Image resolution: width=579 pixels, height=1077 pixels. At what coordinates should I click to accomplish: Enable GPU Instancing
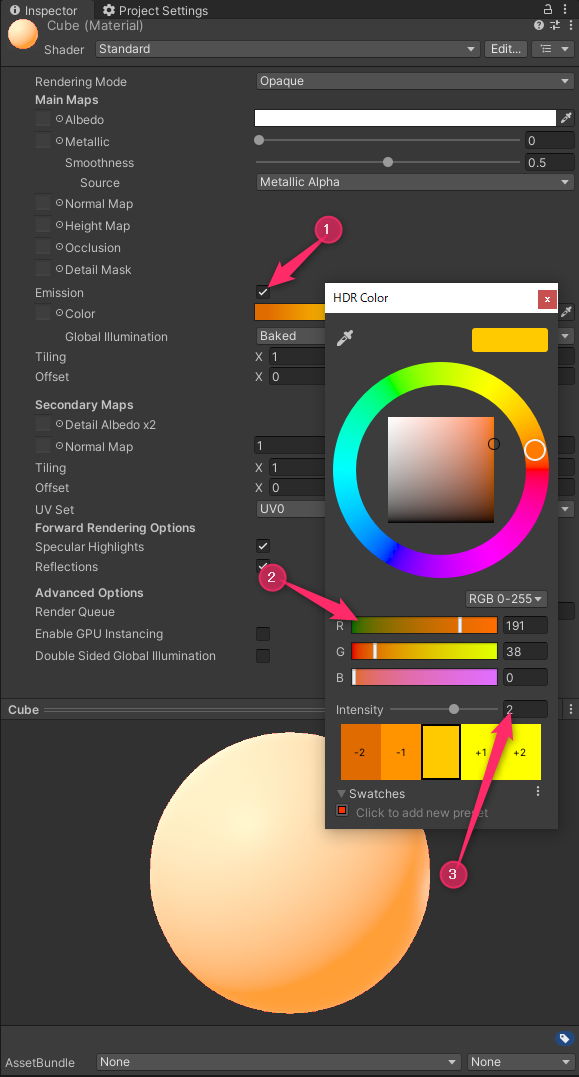coord(262,633)
